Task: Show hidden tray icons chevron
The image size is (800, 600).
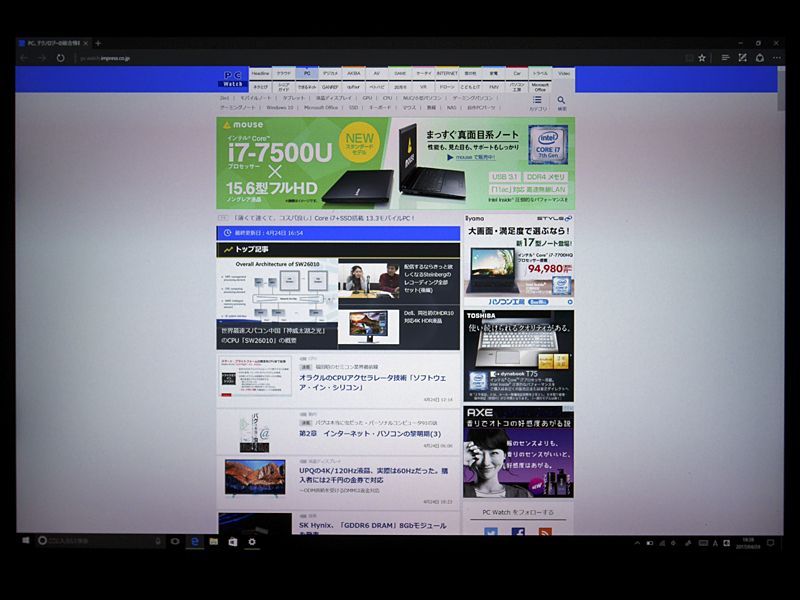Action: [x=637, y=543]
